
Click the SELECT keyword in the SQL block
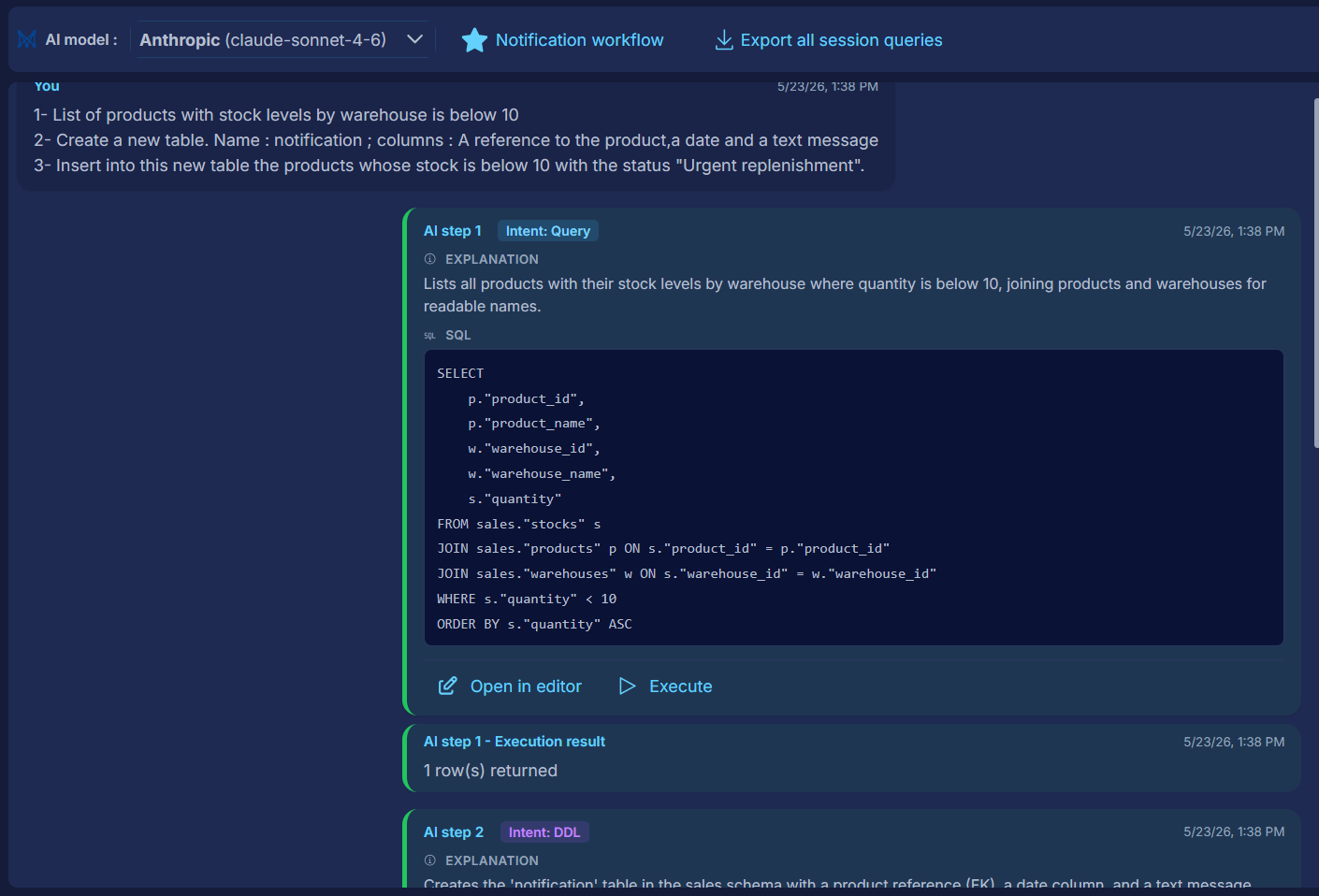tap(460, 374)
